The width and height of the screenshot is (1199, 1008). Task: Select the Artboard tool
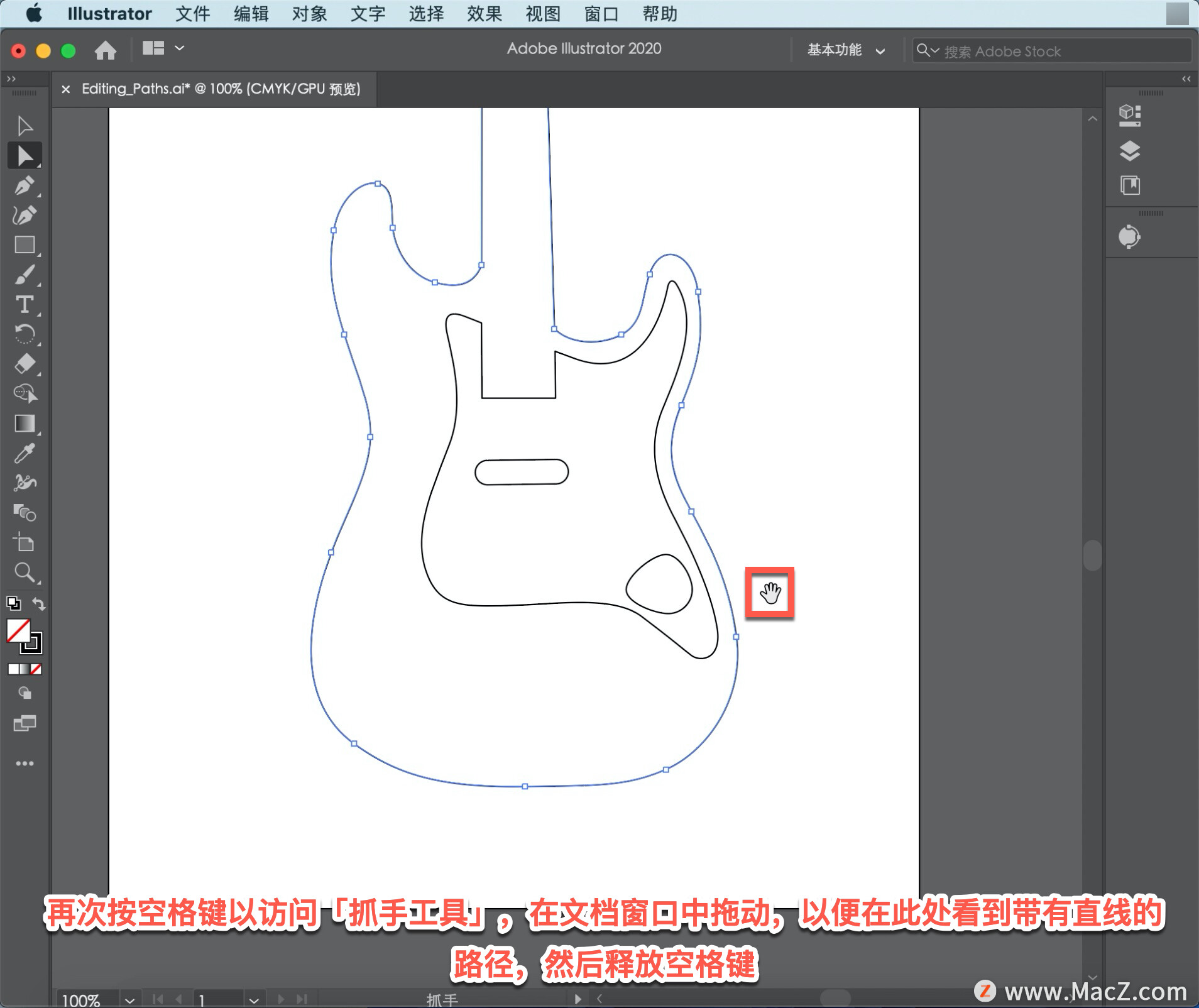tap(25, 542)
